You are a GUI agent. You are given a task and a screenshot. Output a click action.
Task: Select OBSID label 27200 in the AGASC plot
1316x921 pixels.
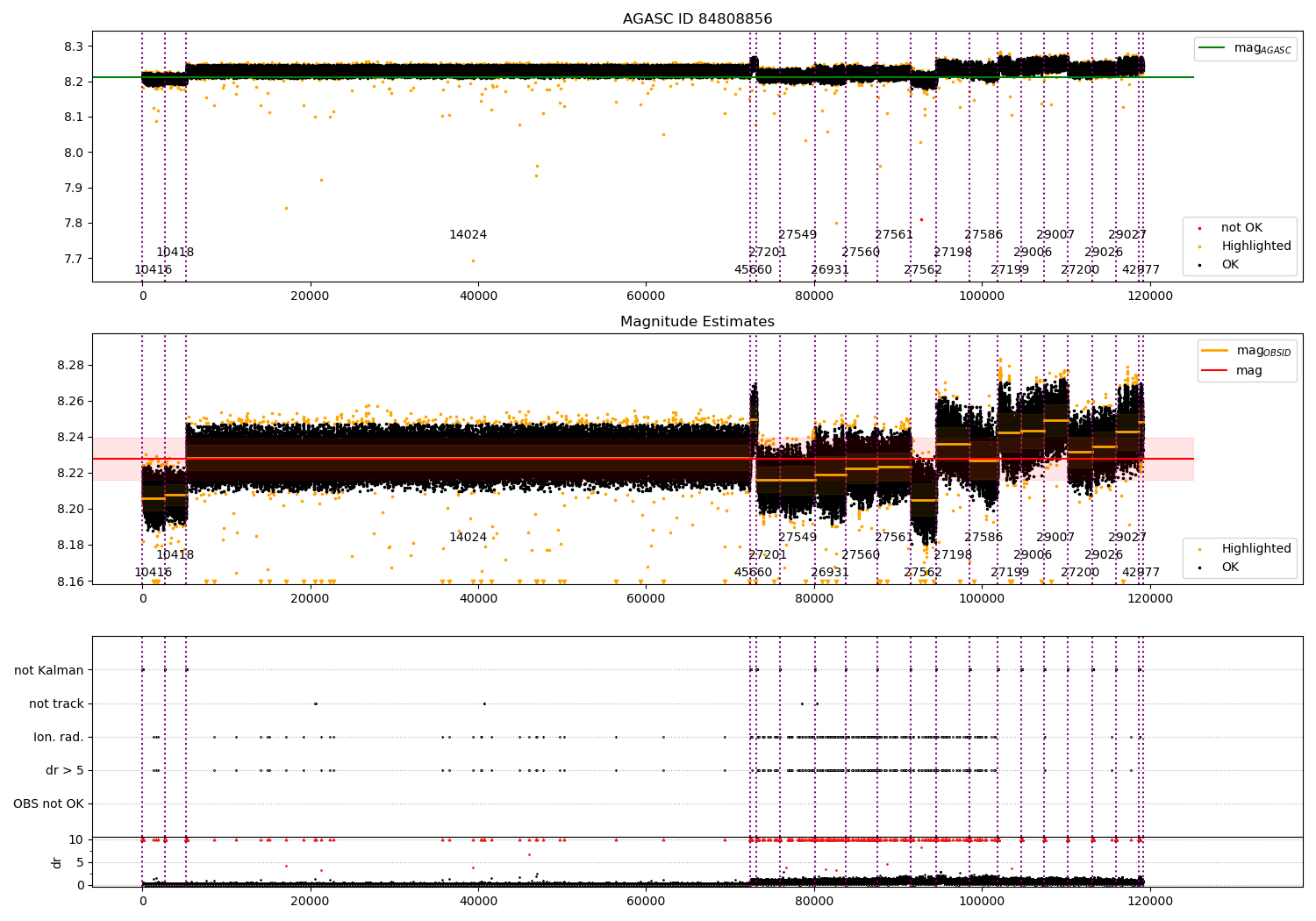click(x=1080, y=270)
